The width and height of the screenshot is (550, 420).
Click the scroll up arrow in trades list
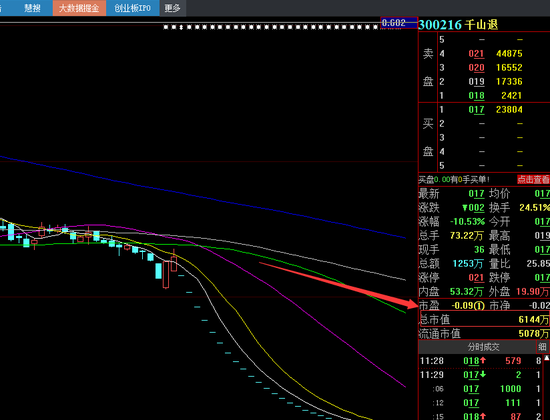click(x=546, y=358)
